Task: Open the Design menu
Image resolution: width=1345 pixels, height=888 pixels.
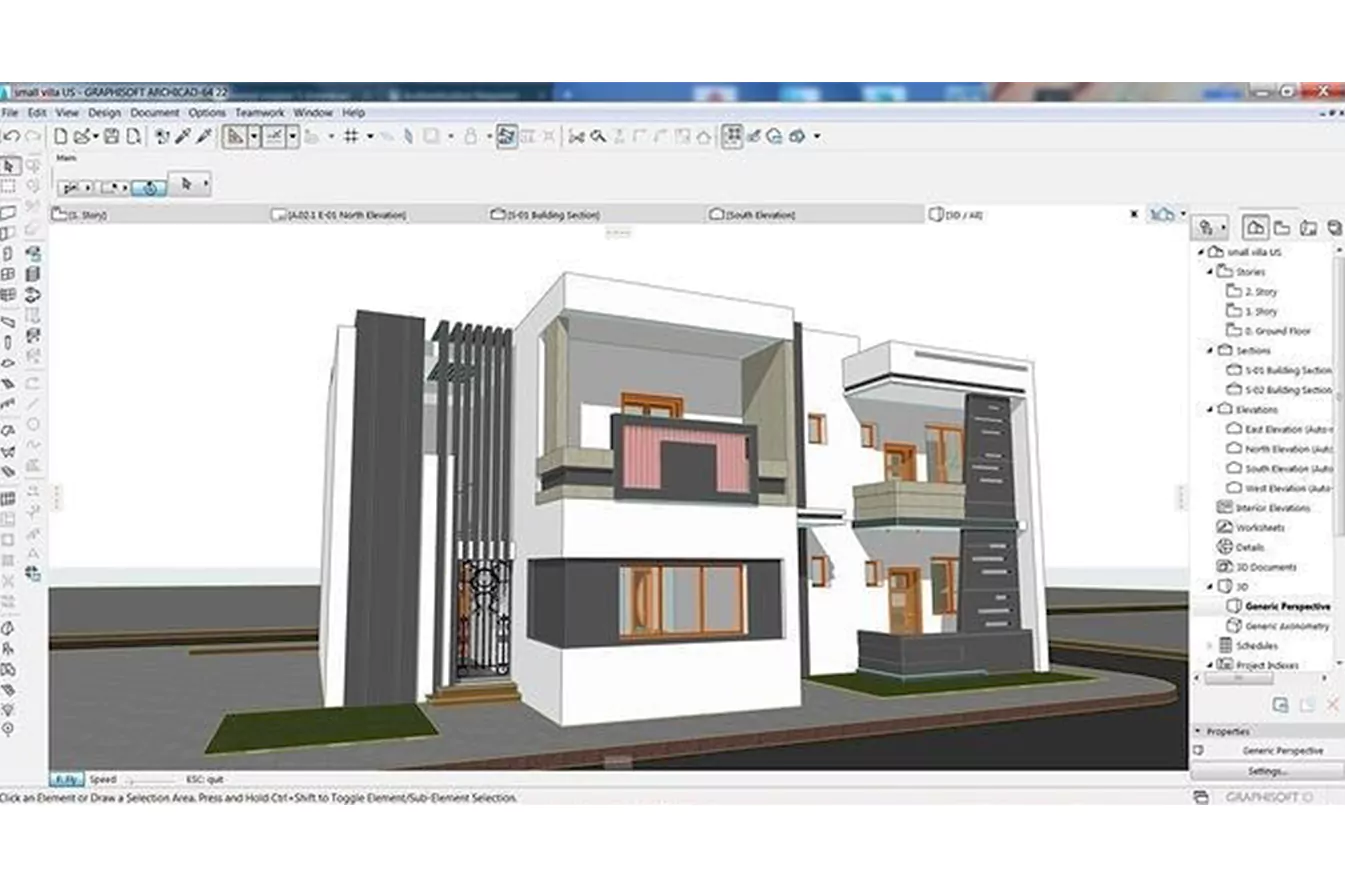Action: coord(104,113)
